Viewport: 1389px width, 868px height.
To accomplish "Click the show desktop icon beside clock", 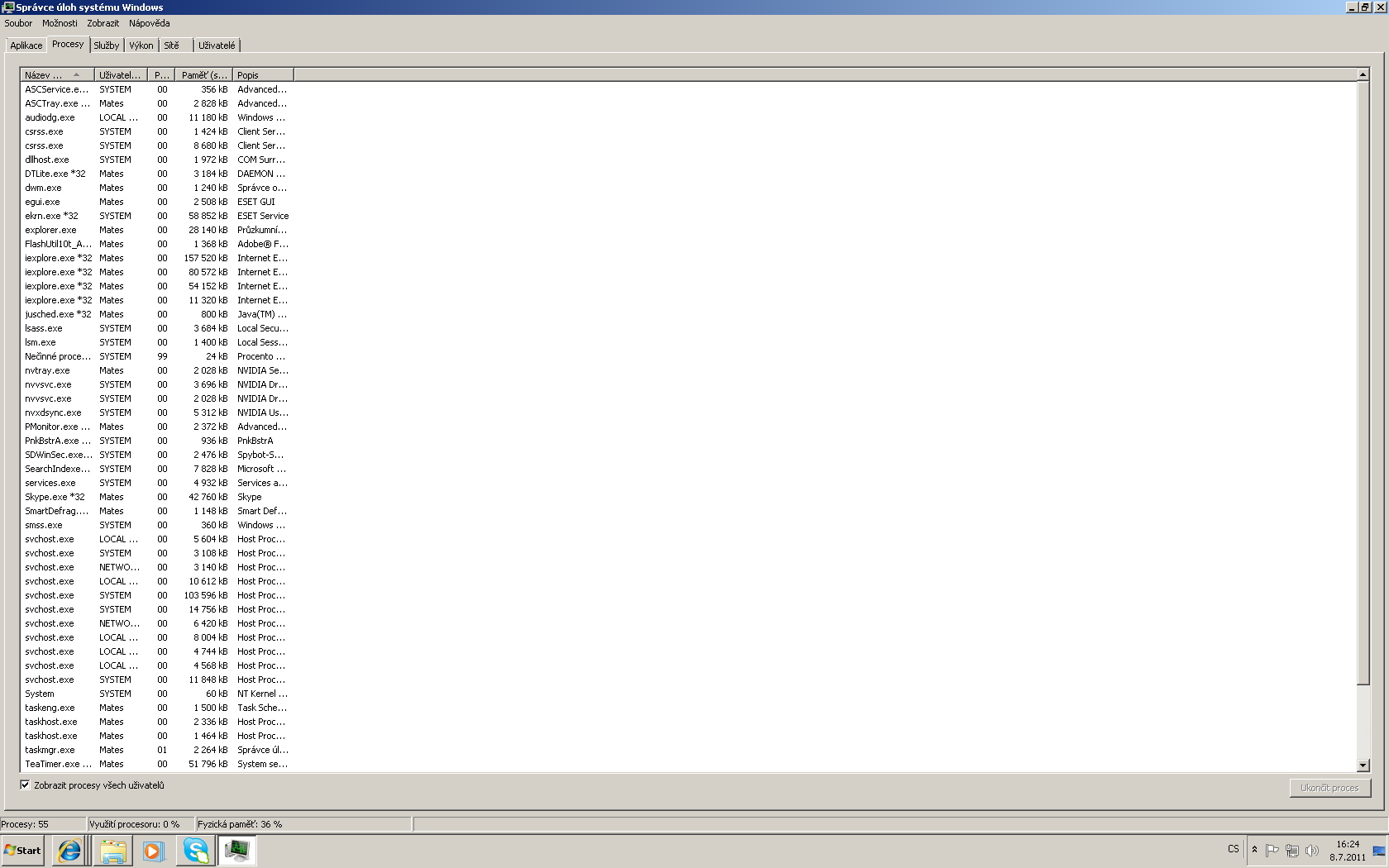I will coord(1379,851).
